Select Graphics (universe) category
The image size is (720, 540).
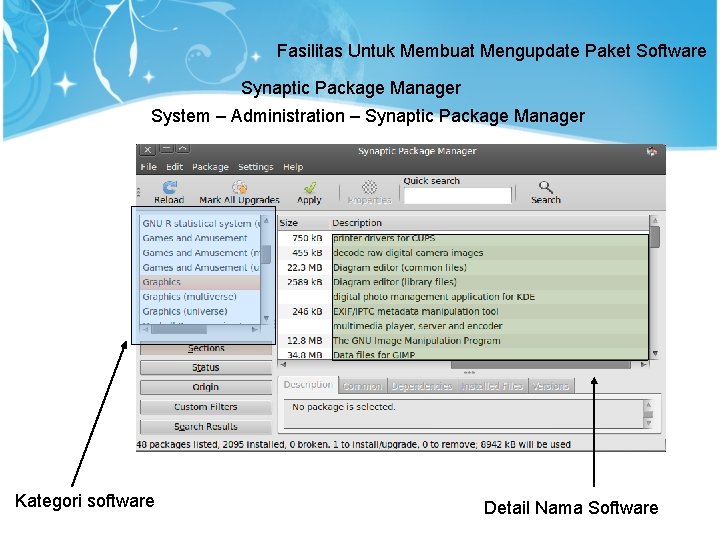[200, 311]
